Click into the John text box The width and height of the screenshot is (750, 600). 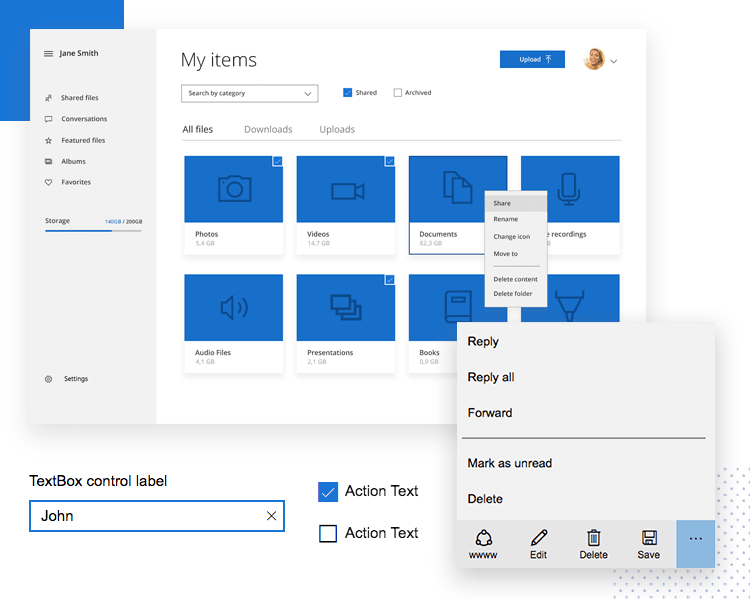(157, 516)
